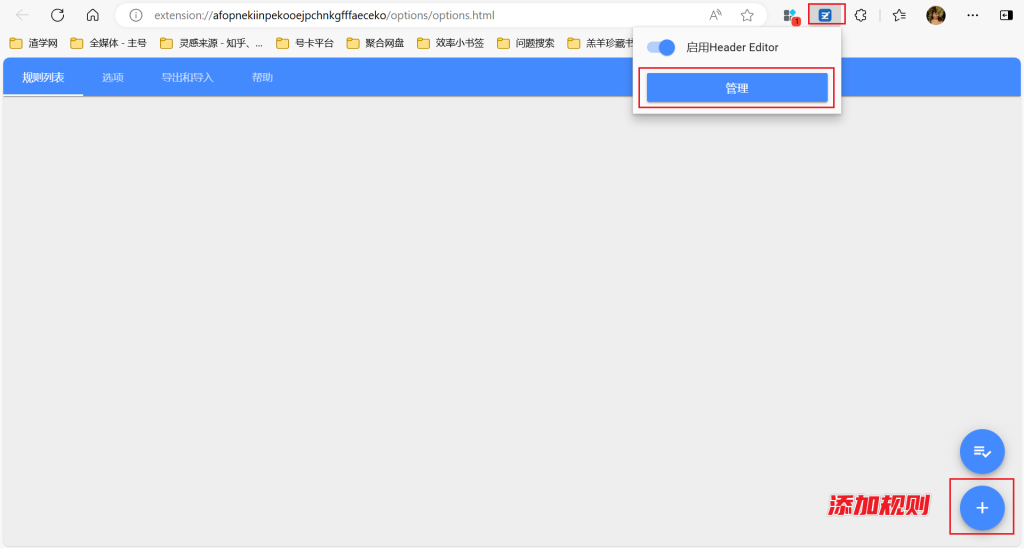This screenshot has width=1024, height=548.
Task: Open browser Settings and more menu
Action: 972,15
